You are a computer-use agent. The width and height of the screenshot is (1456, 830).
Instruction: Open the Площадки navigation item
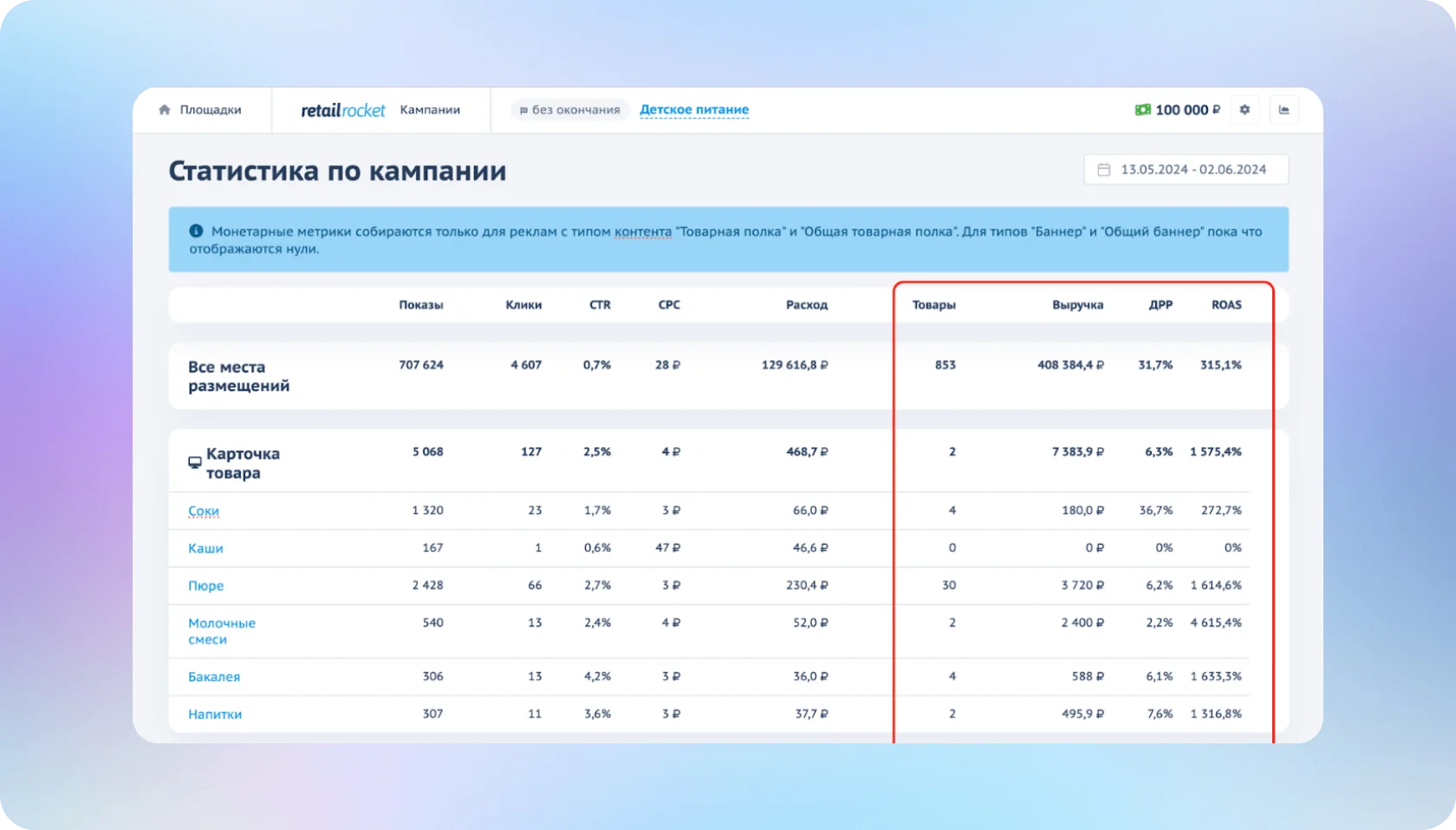(210, 110)
